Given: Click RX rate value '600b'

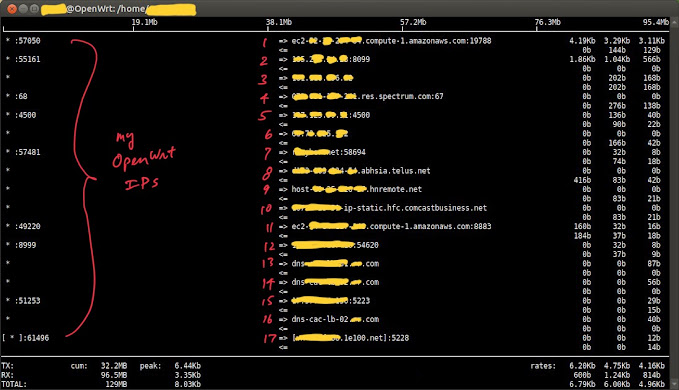Looking at the screenshot, I should [582, 375].
